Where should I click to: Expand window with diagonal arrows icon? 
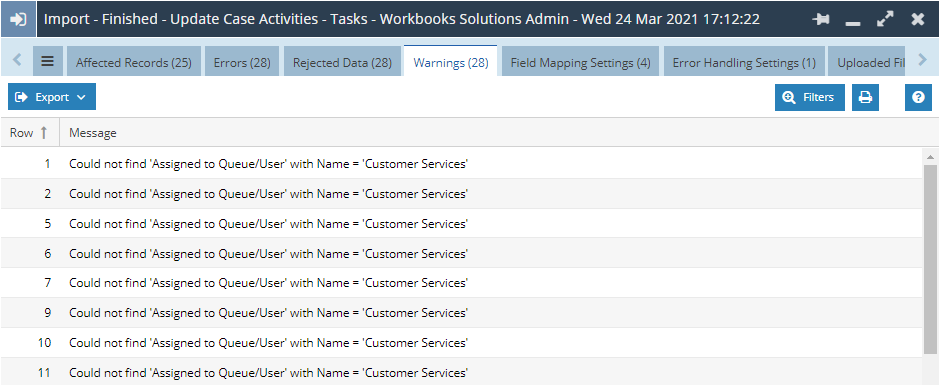pos(885,19)
